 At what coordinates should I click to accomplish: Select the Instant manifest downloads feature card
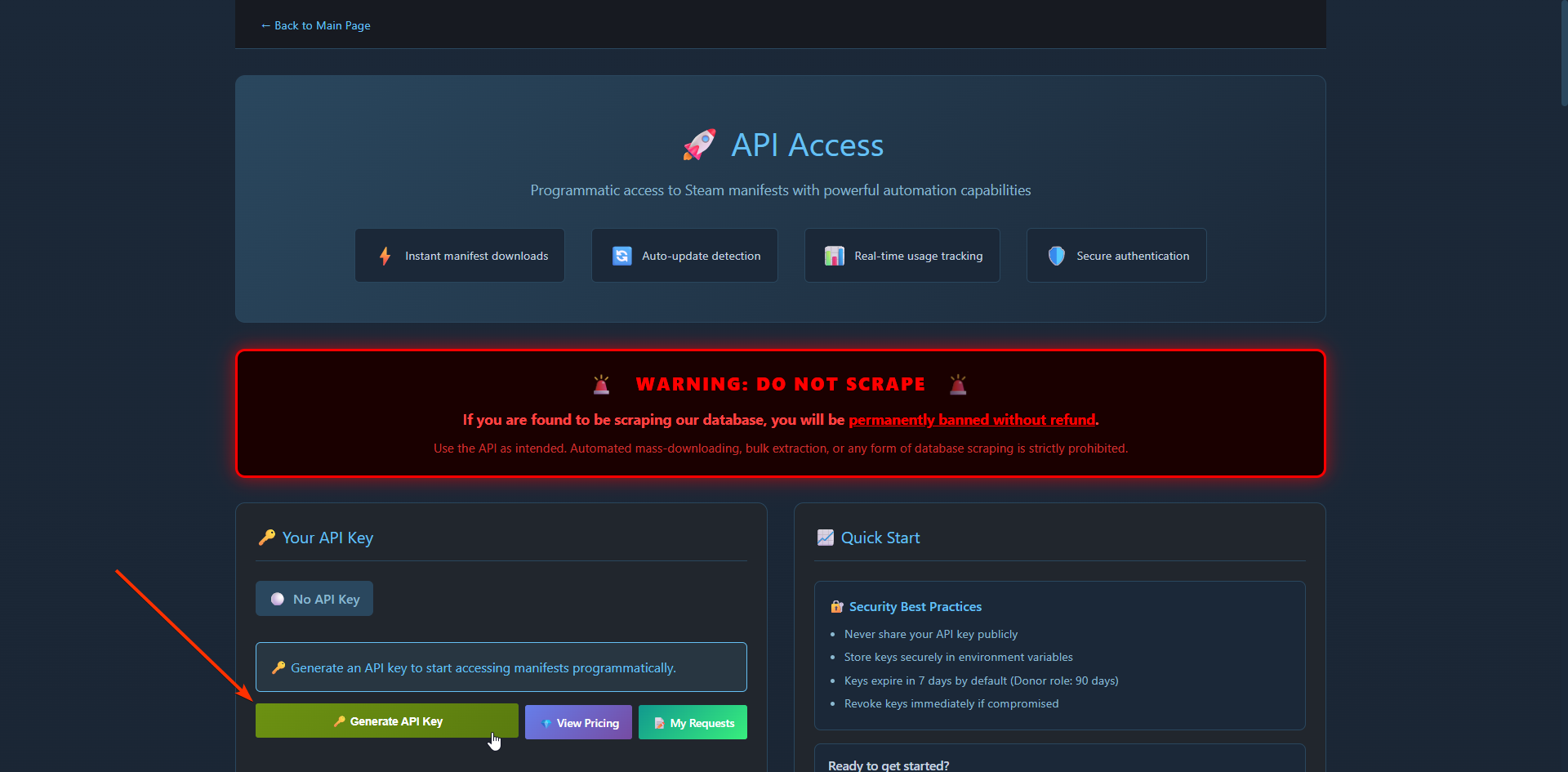(x=460, y=256)
